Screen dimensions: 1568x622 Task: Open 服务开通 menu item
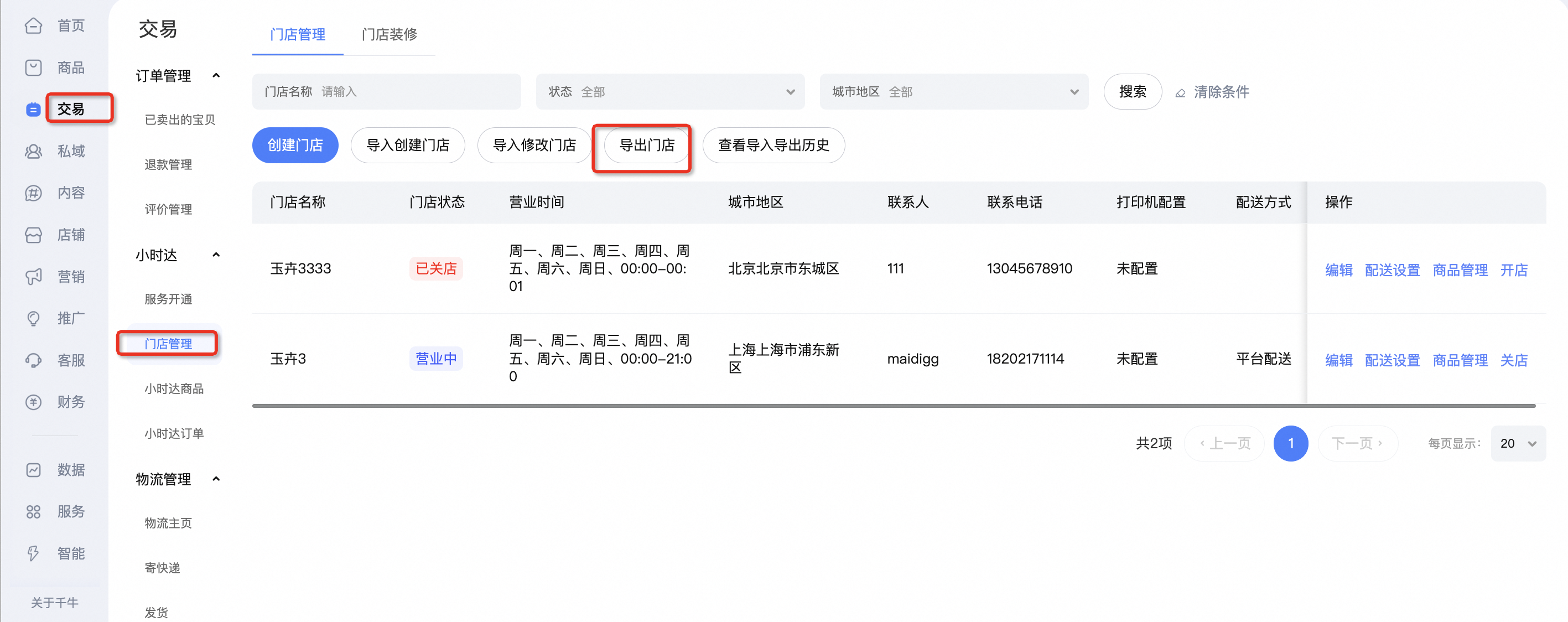168,299
